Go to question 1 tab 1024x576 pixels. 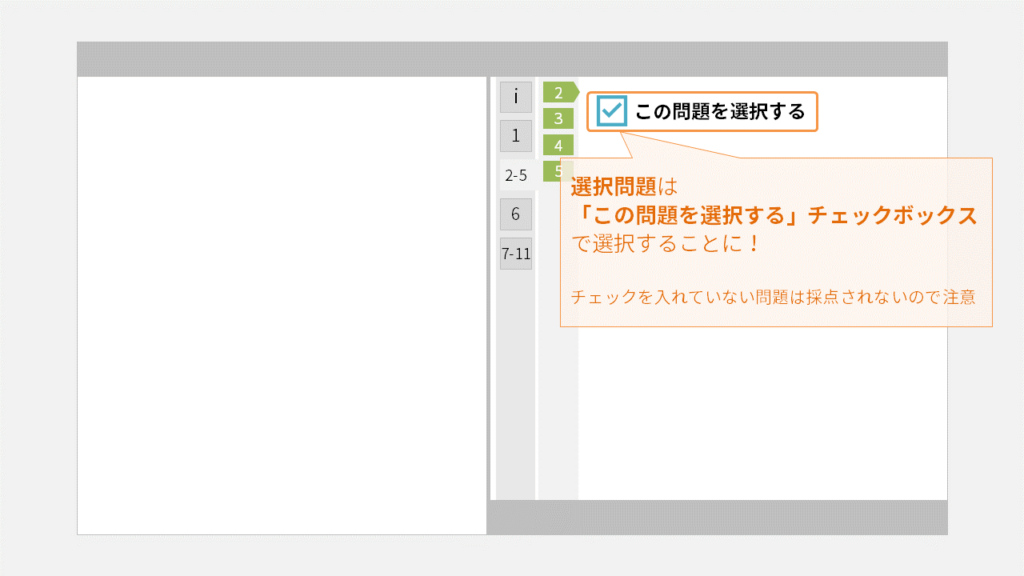pyautogui.click(x=515, y=135)
